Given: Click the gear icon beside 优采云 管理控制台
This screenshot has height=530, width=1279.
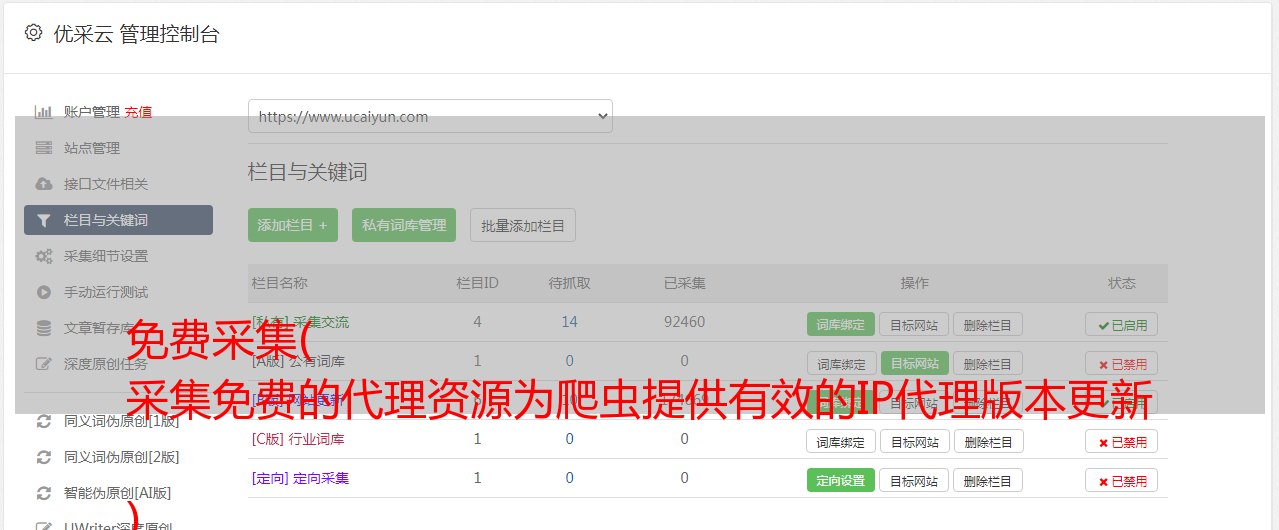Looking at the screenshot, I should [33, 33].
